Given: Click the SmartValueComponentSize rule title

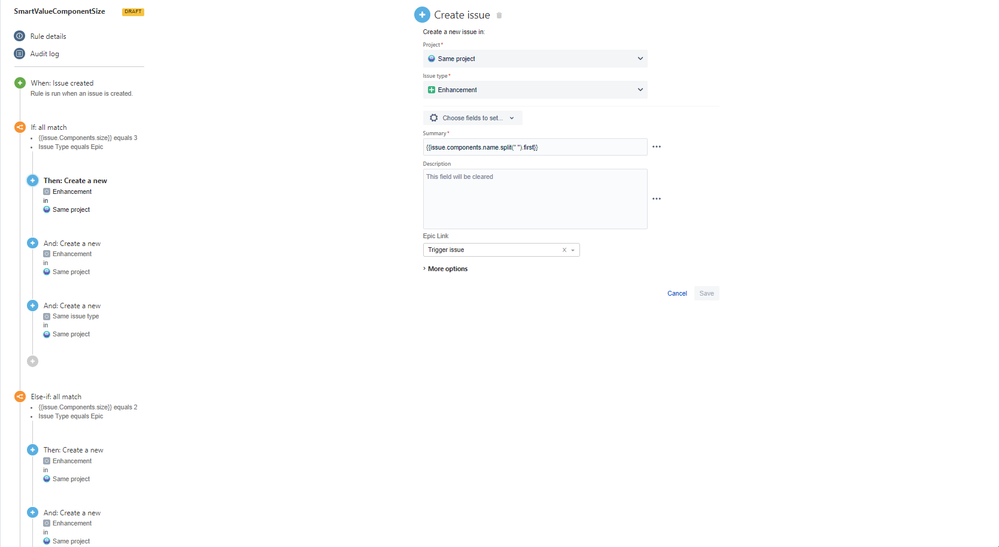Looking at the screenshot, I should 59,11.
